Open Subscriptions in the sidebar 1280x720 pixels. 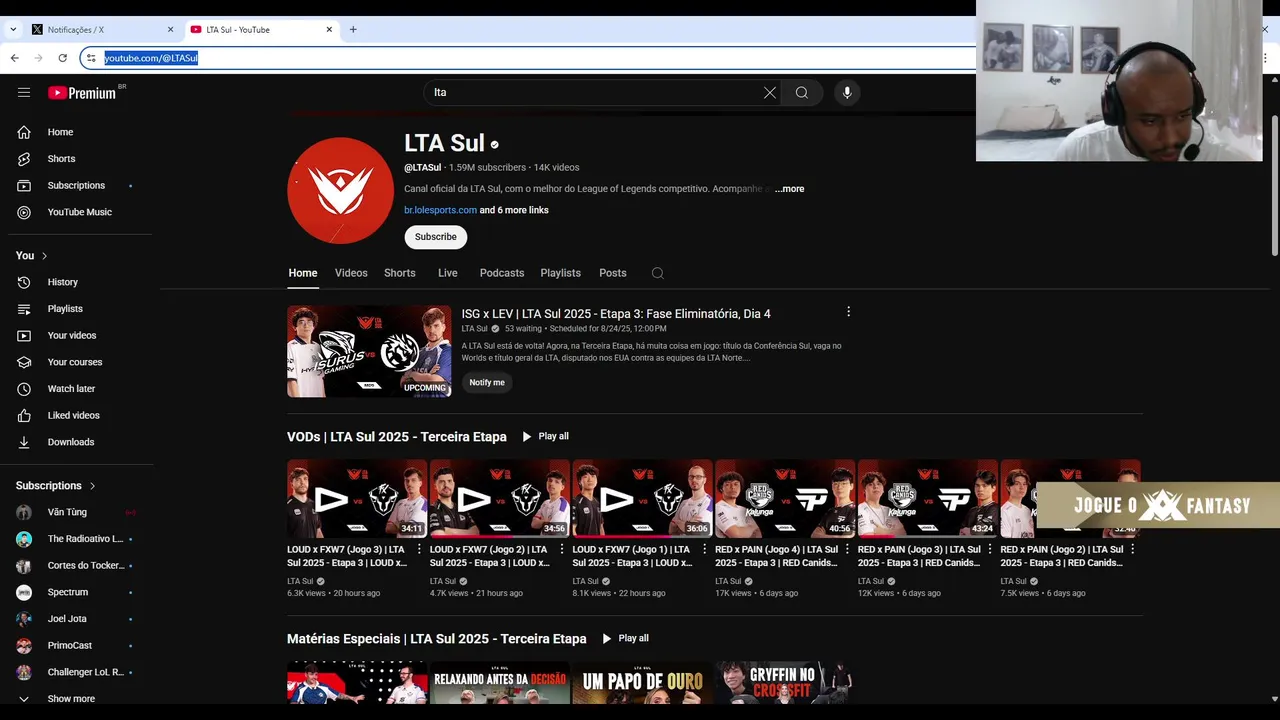[76, 185]
